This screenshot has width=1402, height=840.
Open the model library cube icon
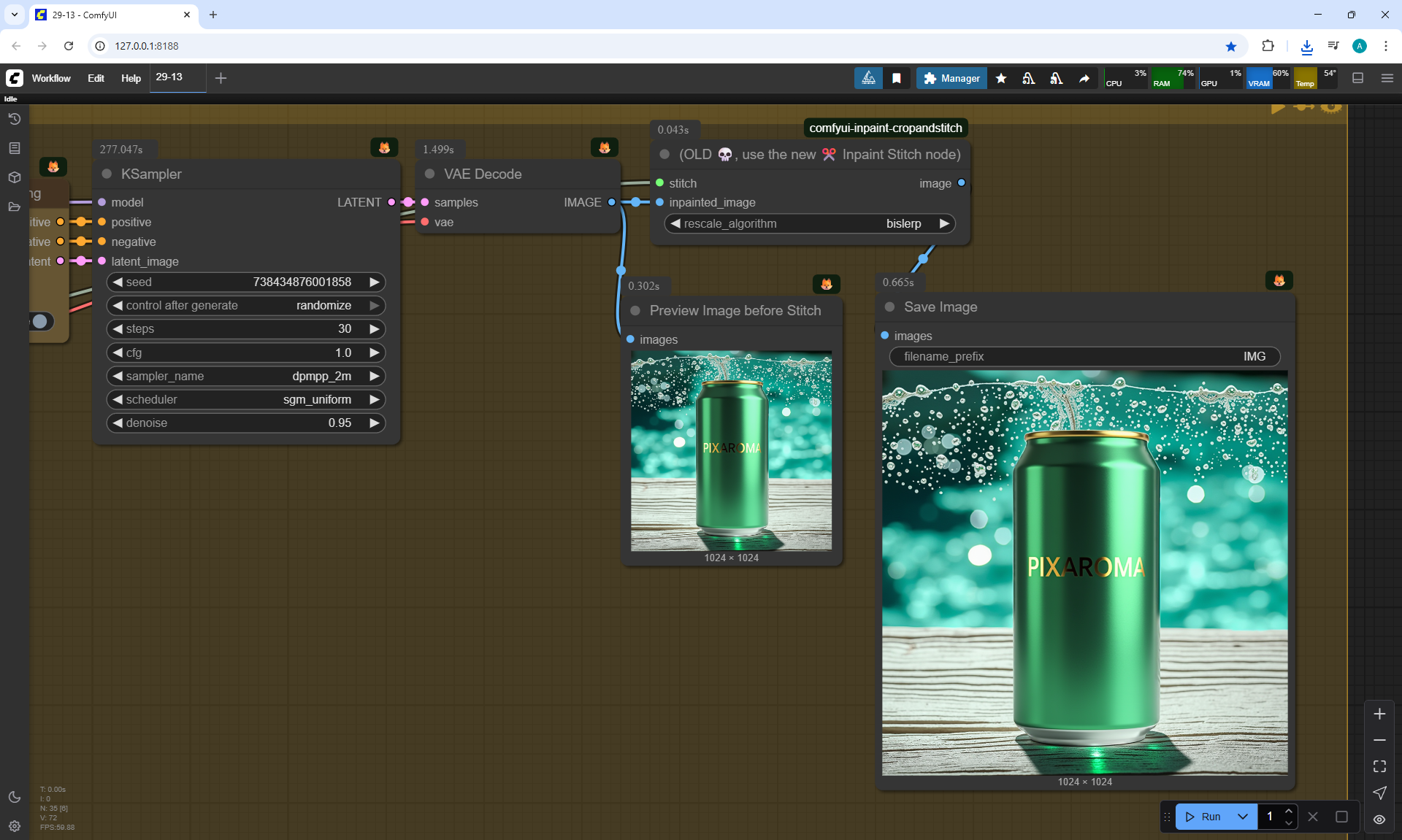[15, 177]
